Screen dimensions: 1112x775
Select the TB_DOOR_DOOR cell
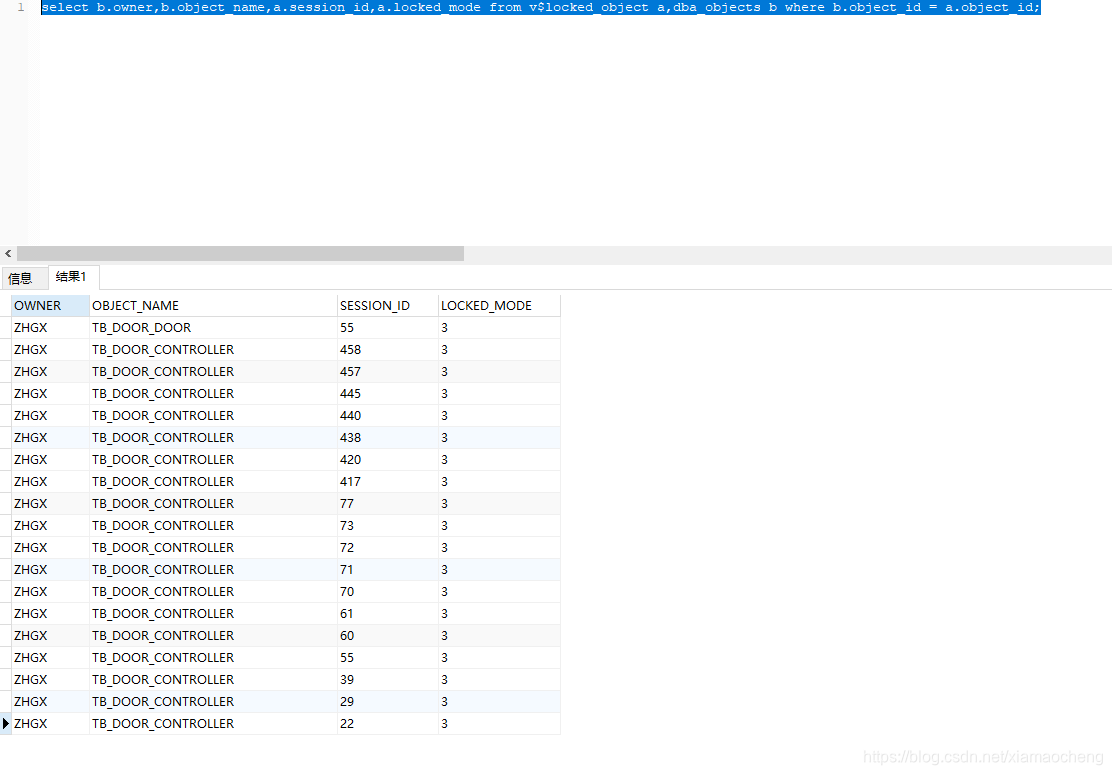[x=213, y=328]
